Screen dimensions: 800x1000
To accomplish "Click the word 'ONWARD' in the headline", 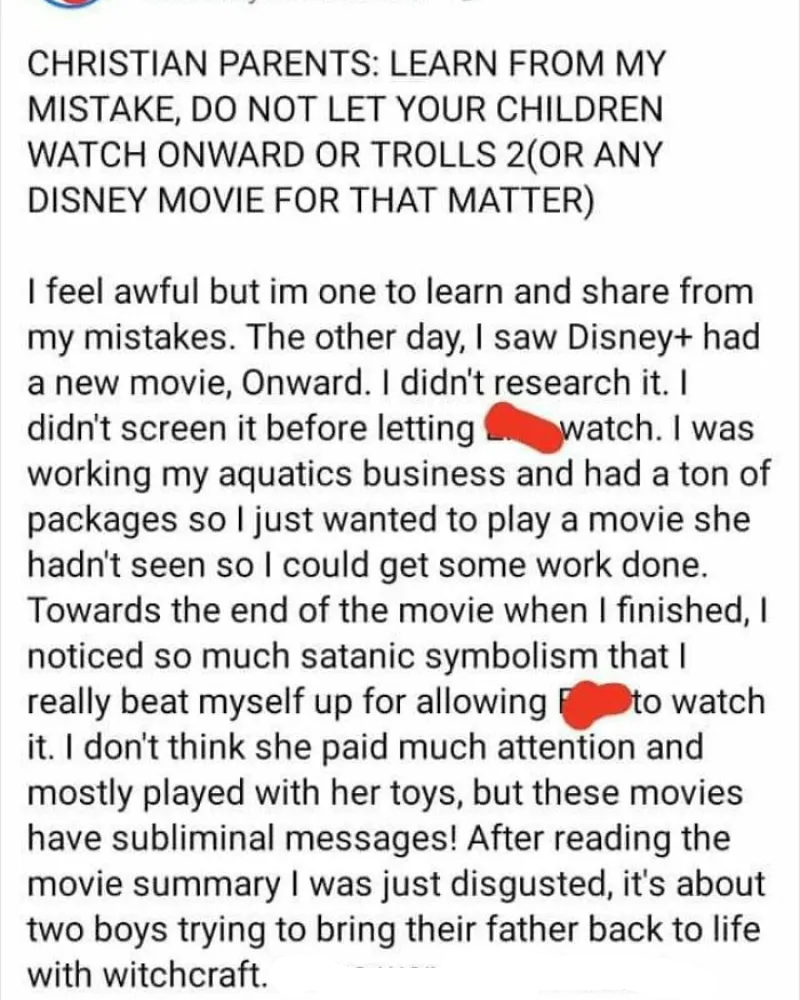I will coord(230,155).
